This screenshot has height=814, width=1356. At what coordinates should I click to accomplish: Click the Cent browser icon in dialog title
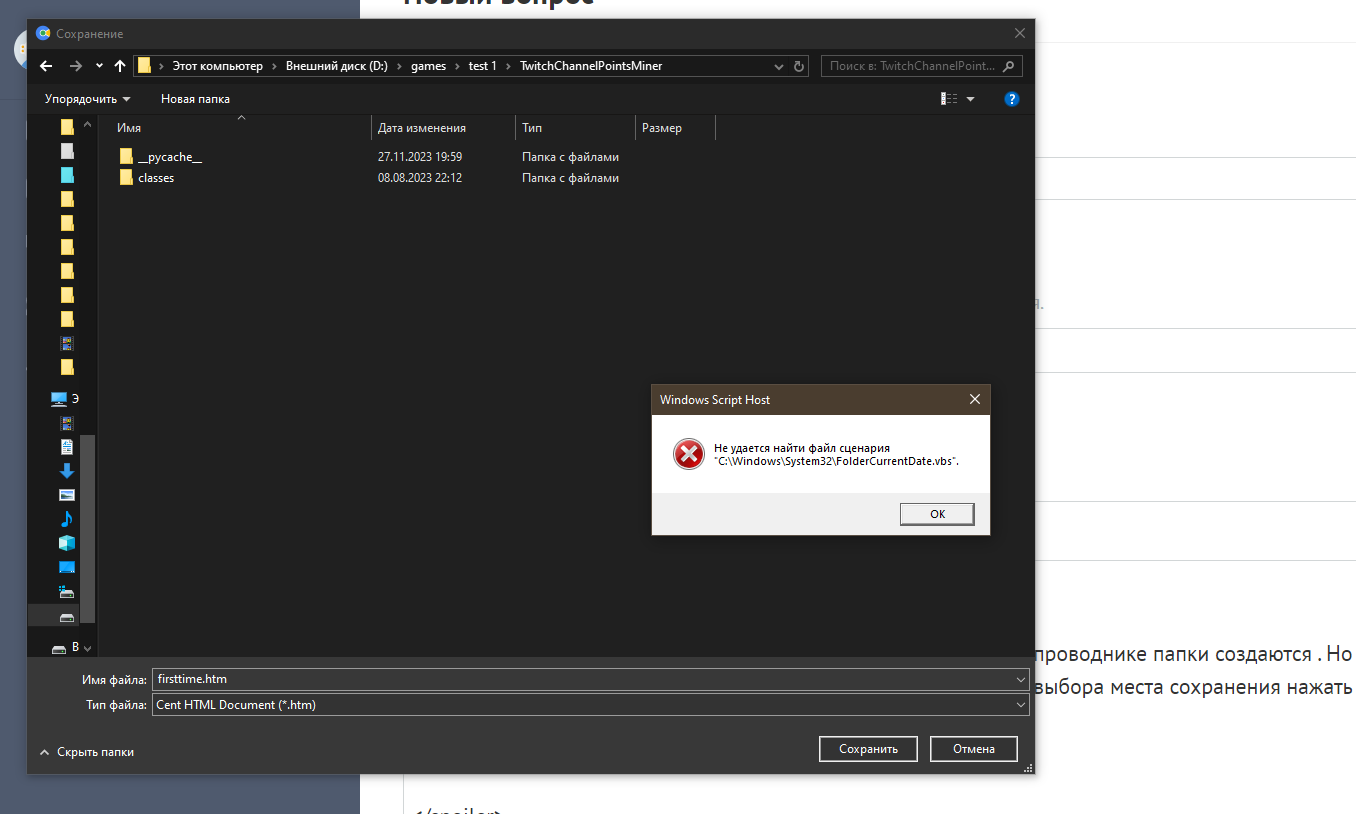[x=43, y=33]
